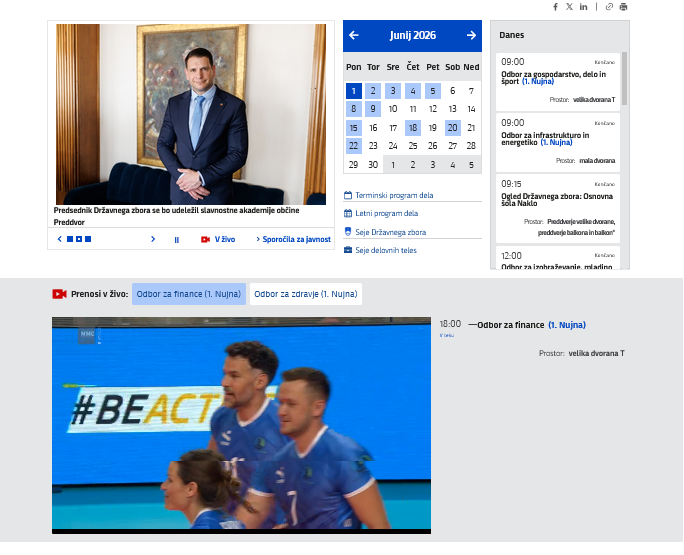
Task: Click the Seje Državnega zbora crest icon
Action: 348,231
